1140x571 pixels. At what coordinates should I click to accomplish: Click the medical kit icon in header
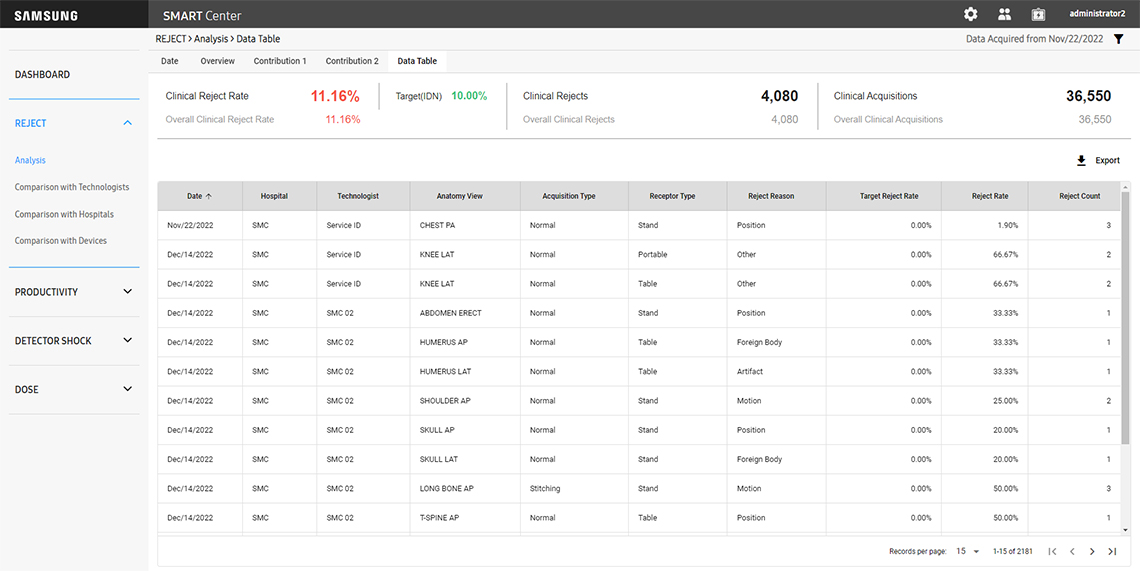(1038, 14)
